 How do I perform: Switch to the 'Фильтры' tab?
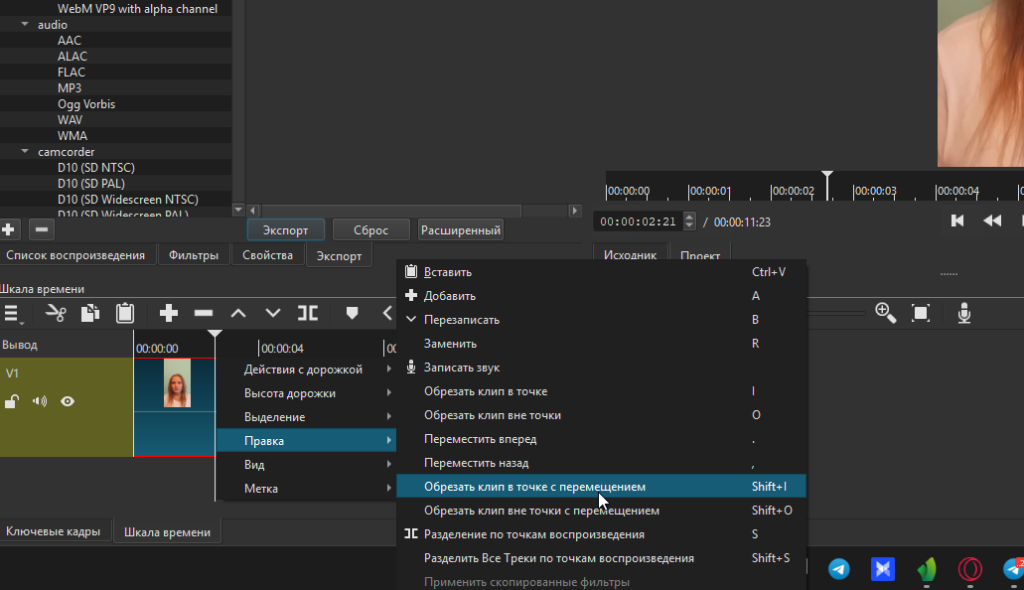(x=193, y=256)
